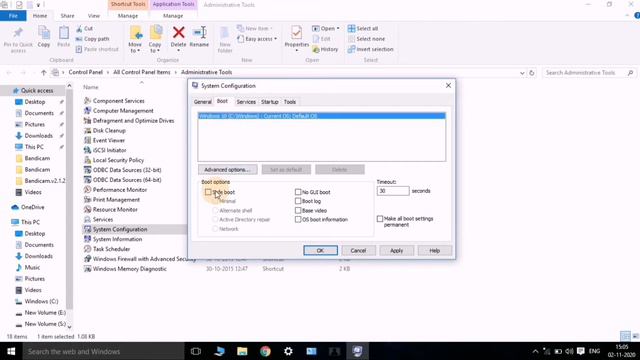640x360 pixels.
Task: Expand the New item dropdown
Action: point(271,29)
